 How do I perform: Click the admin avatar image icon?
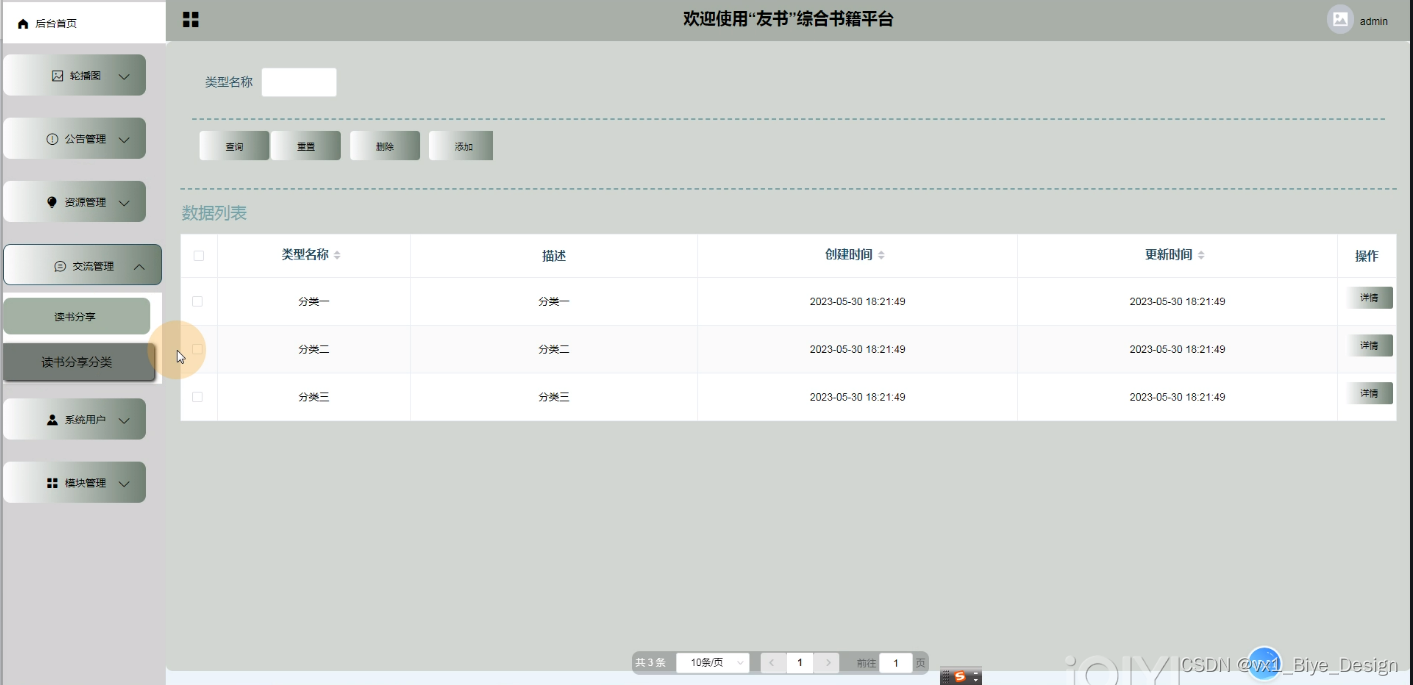click(1340, 20)
